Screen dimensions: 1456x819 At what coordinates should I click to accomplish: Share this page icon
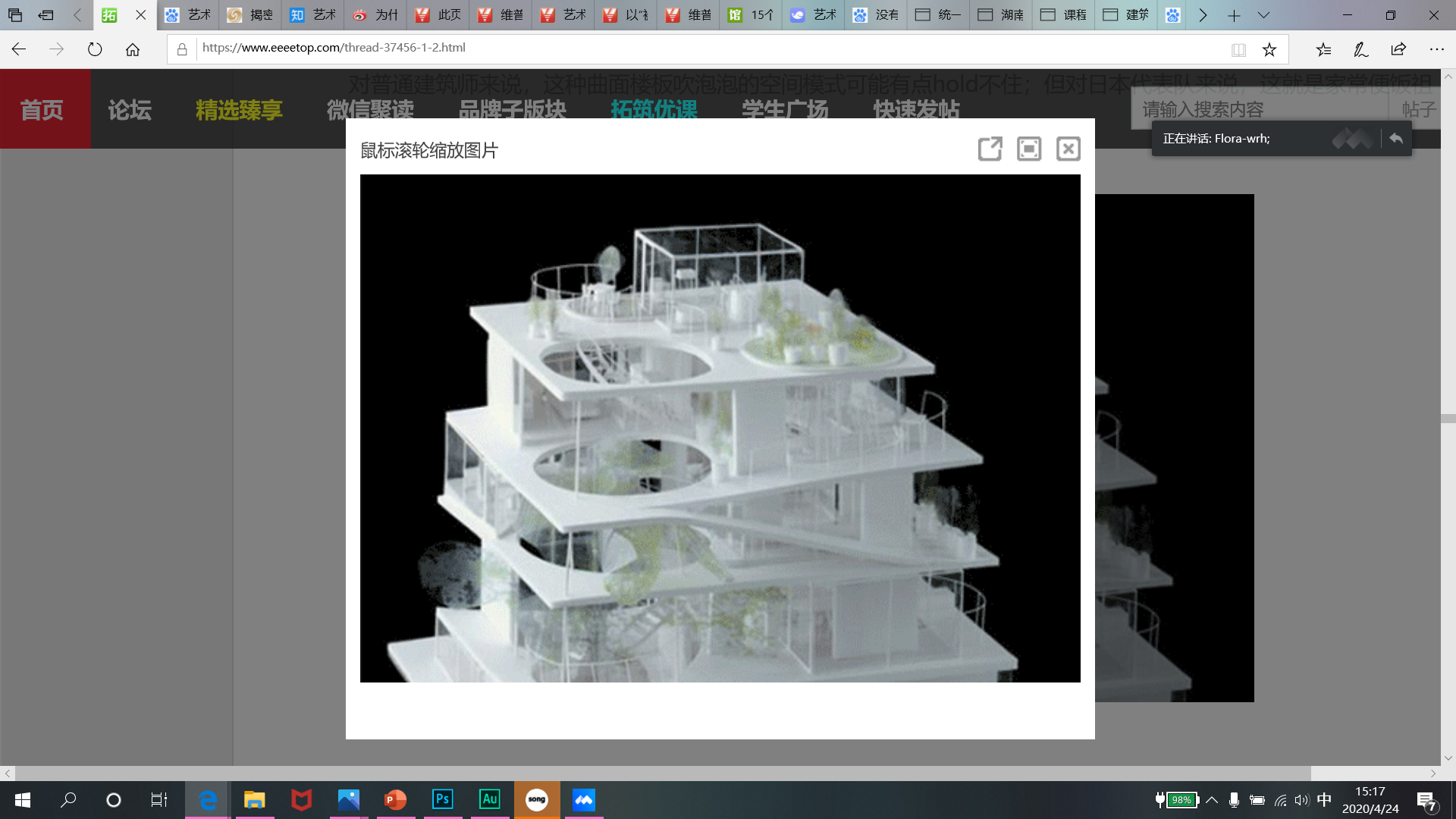point(1398,50)
